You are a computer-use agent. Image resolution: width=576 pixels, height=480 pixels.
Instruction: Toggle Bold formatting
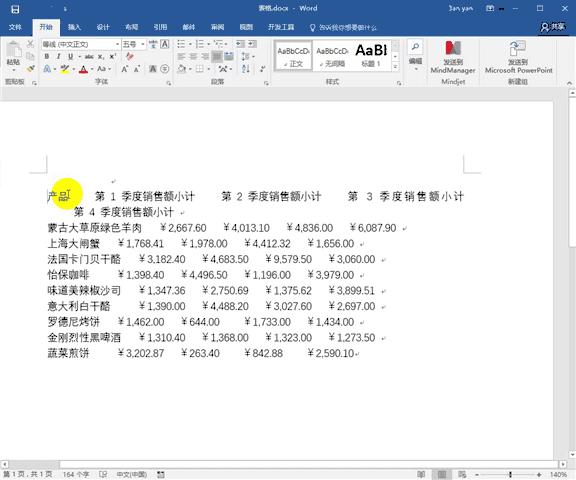tap(47, 57)
